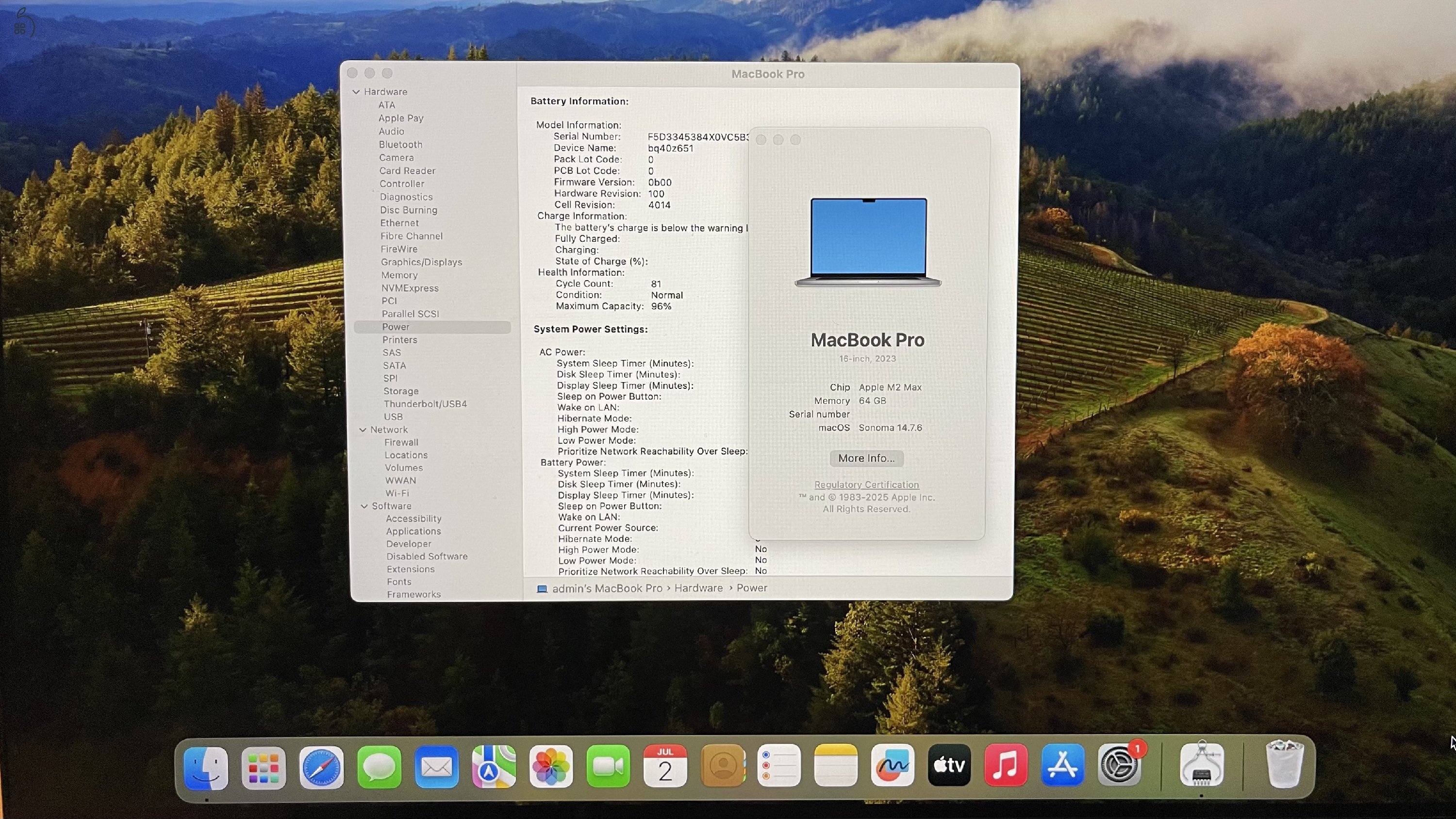Select Applications under Software
Image resolution: width=1456 pixels, height=819 pixels.
click(x=413, y=531)
